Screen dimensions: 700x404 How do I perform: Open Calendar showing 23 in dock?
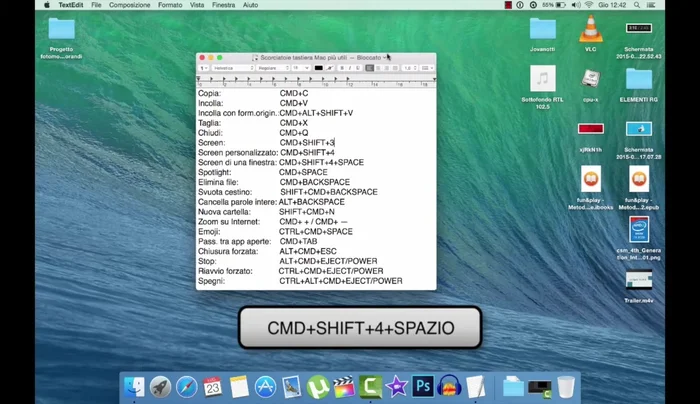pyautogui.click(x=213, y=387)
